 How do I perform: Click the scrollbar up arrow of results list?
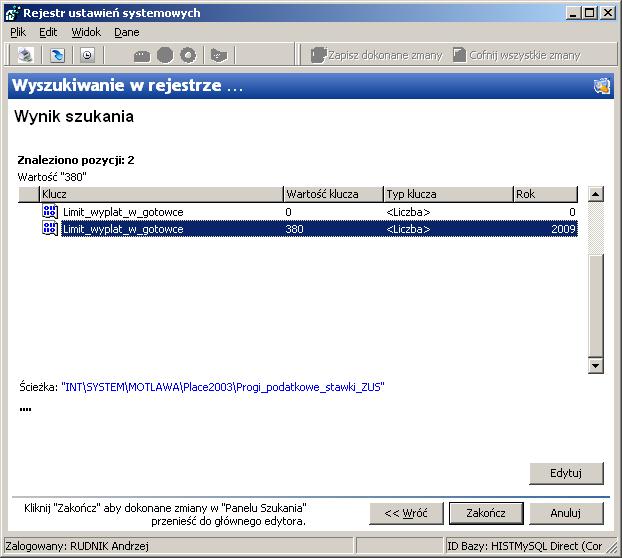click(596, 194)
